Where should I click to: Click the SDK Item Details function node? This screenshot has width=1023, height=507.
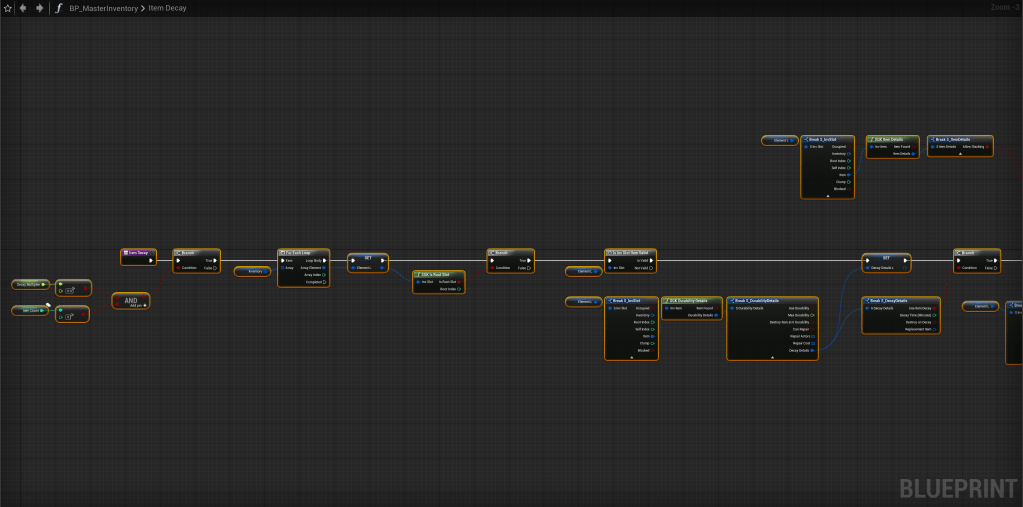pyautogui.click(x=891, y=139)
